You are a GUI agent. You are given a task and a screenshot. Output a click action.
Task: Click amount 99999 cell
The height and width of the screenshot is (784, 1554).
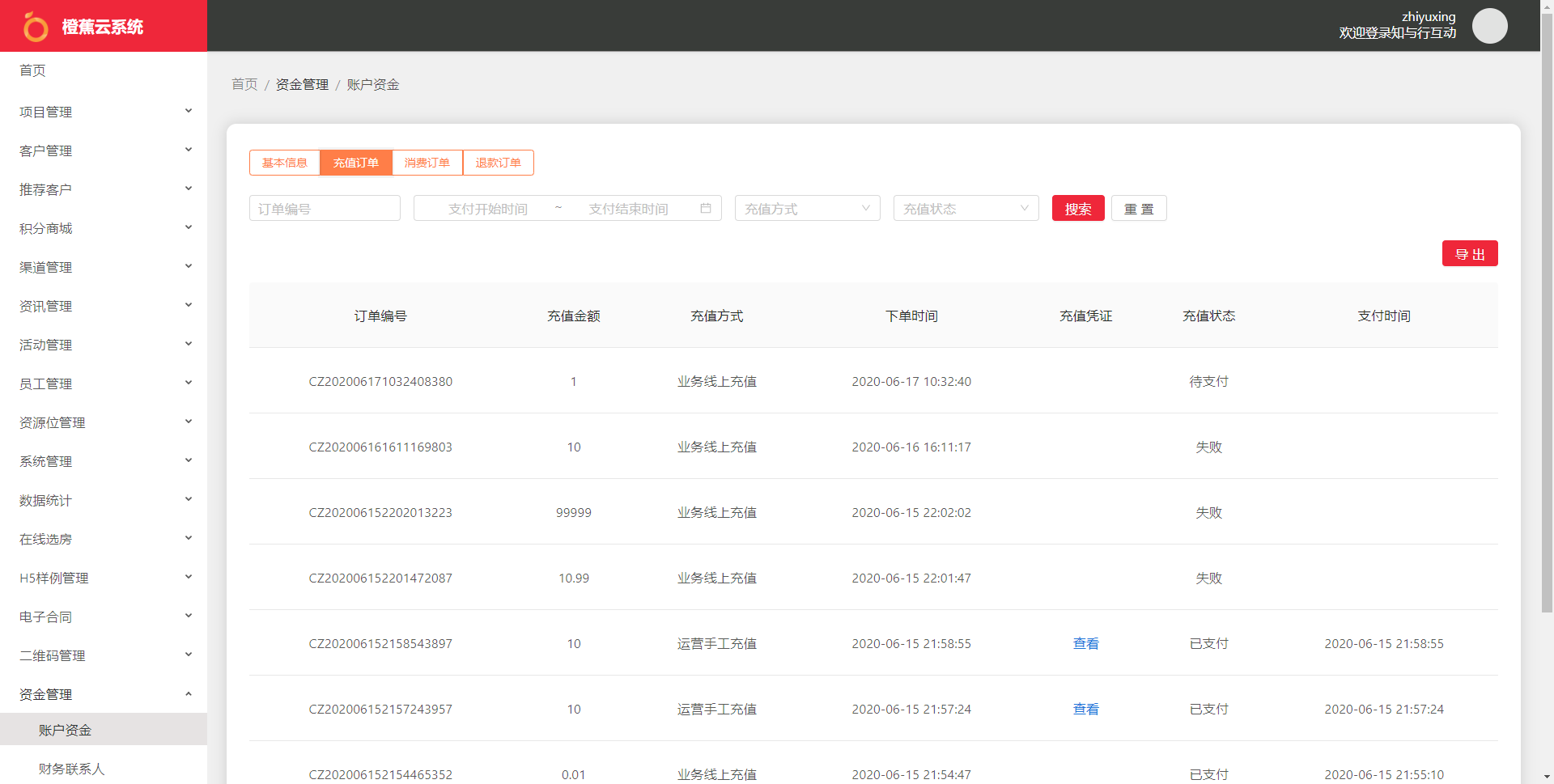pyautogui.click(x=574, y=512)
